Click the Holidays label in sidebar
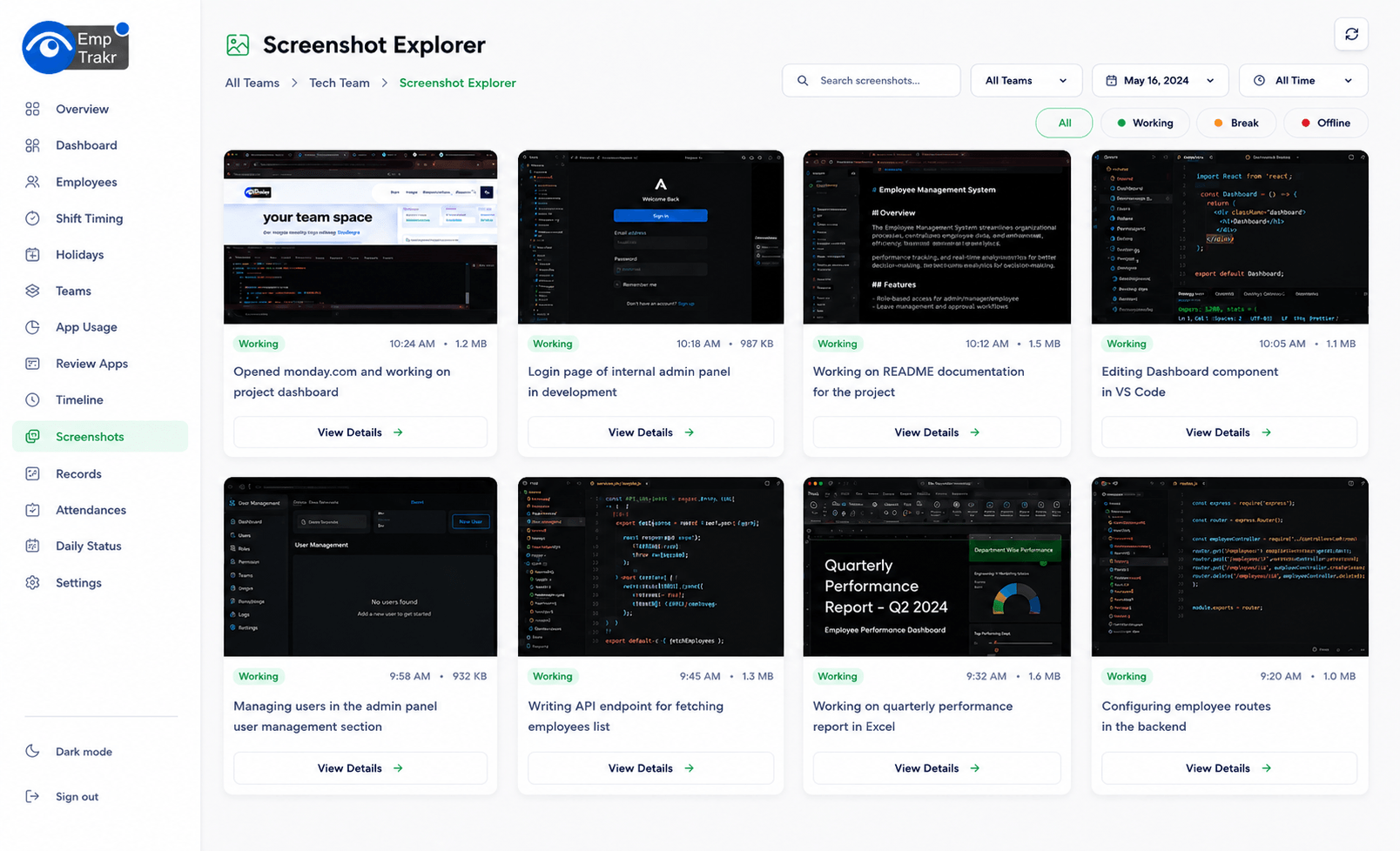This screenshot has width=1400, height=851. (79, 255)
